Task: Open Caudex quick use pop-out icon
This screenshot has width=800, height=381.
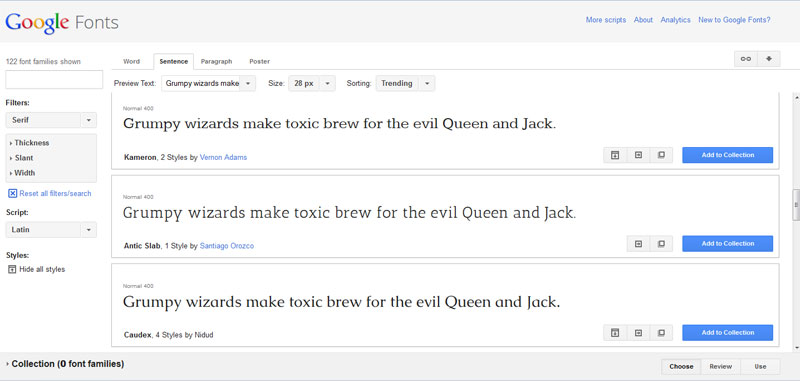Action: tap(638, 333)
